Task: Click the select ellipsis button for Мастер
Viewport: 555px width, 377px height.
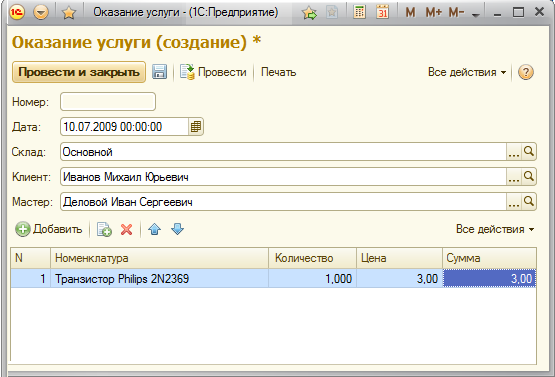Action: pyautogui.click(x=514, y=202)
